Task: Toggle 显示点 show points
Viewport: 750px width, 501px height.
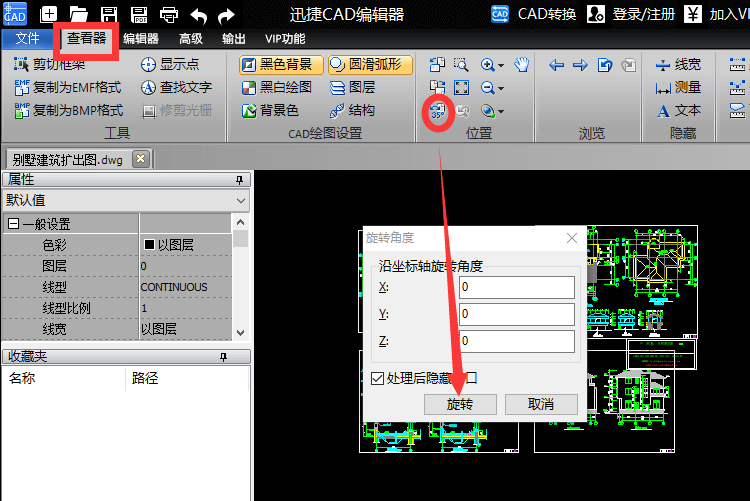Action: (170, 64)
